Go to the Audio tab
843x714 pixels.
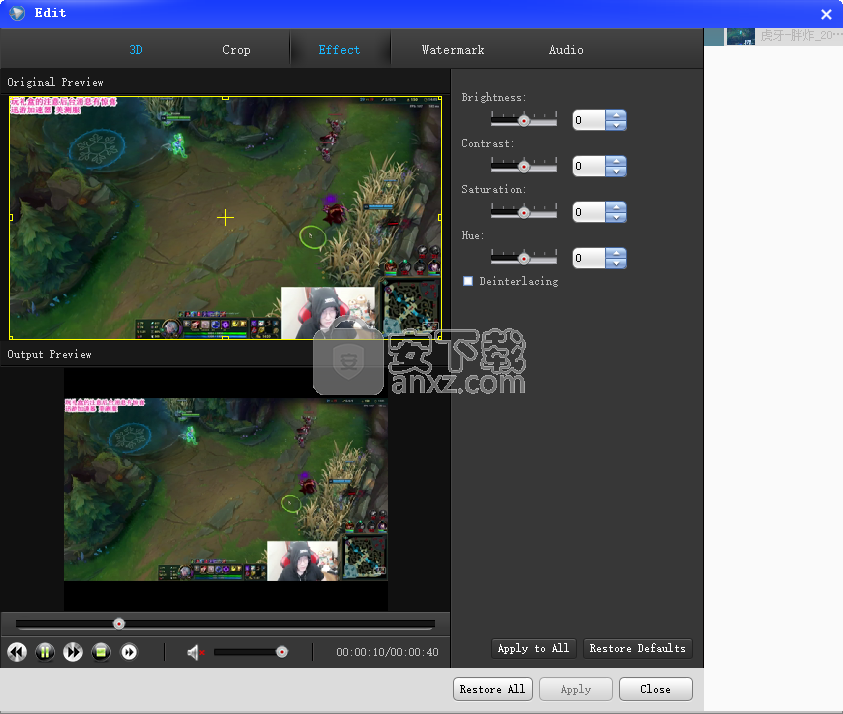point(566,50)
